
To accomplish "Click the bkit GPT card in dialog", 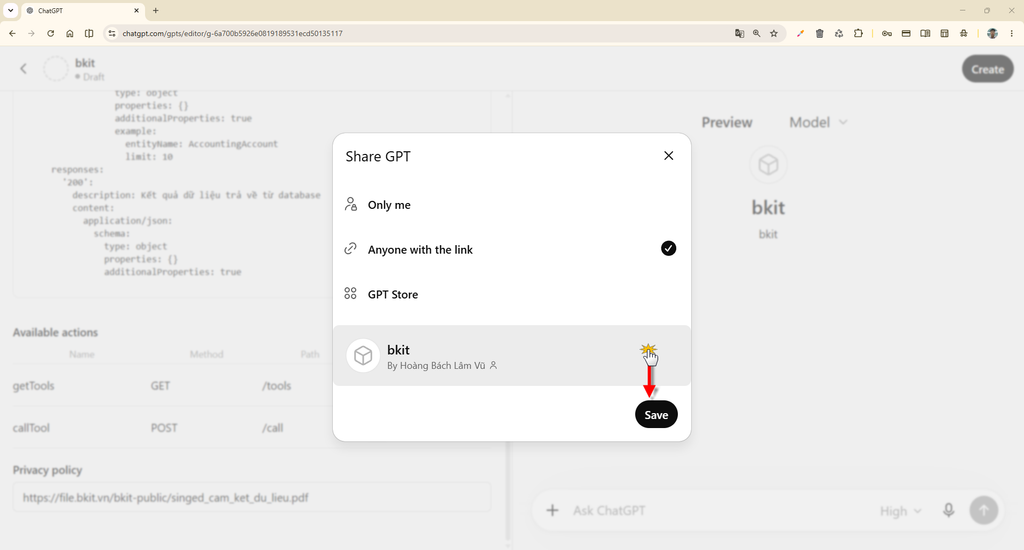I will pyautogui.click(x=511, y=355).
